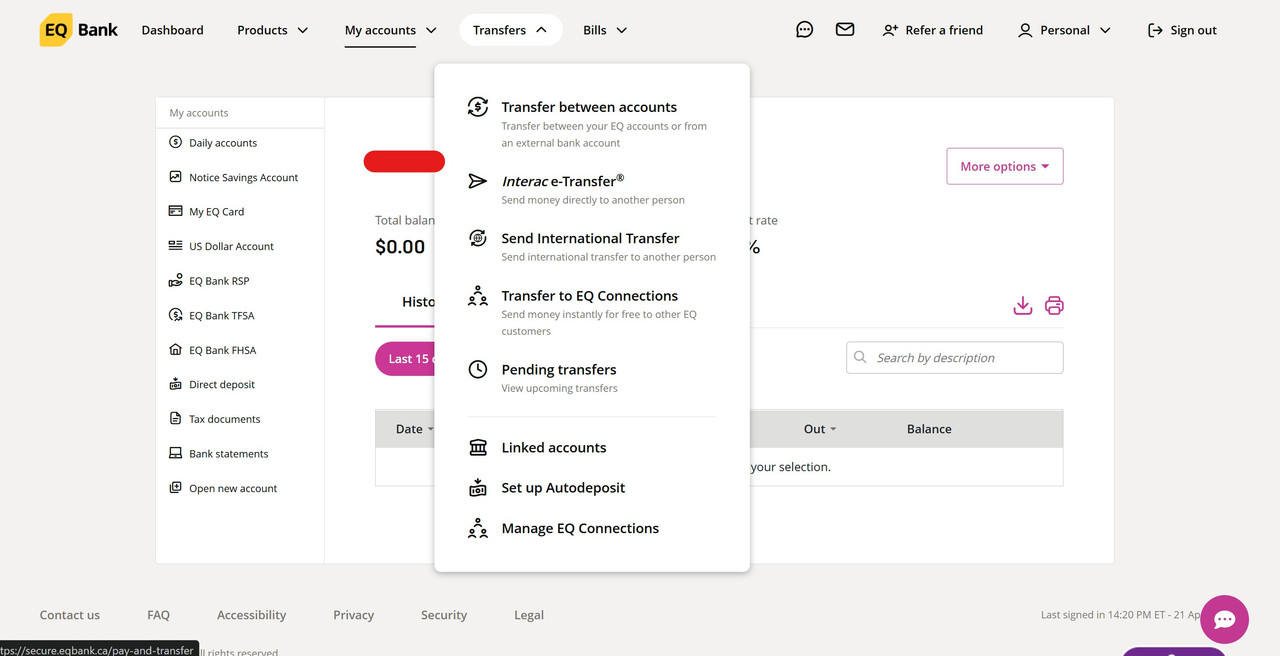The image size is (1280, 656).
Task: Click the print transactions icon
Action: tap(1054, 306)
